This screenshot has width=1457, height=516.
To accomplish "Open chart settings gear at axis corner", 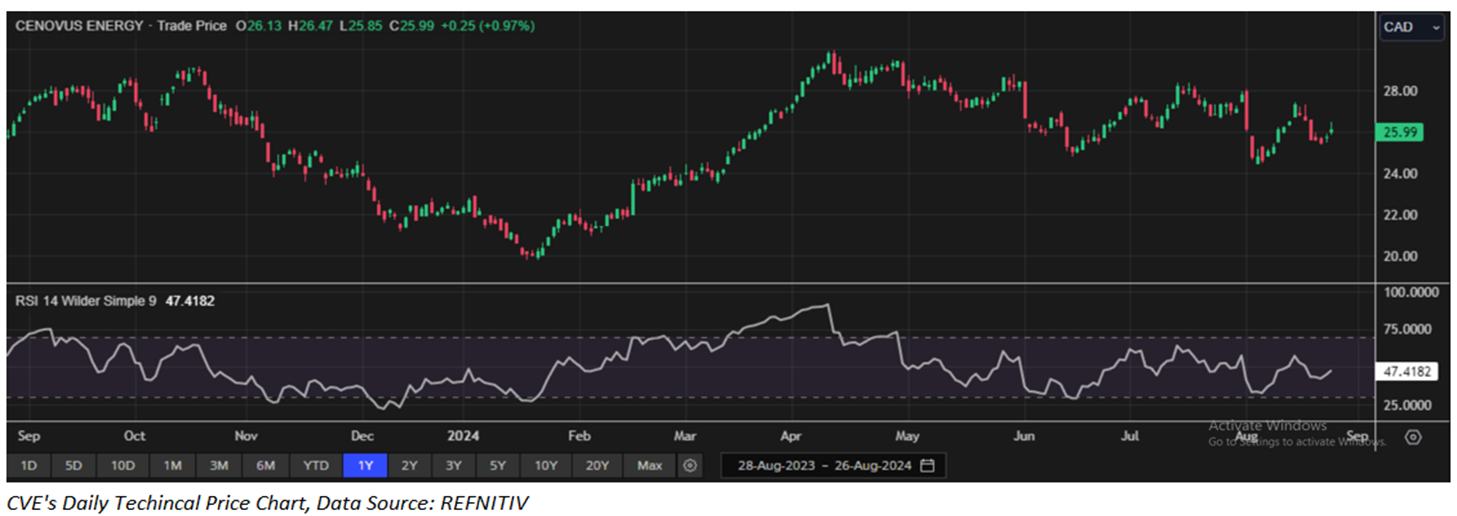I will 1413,437.
